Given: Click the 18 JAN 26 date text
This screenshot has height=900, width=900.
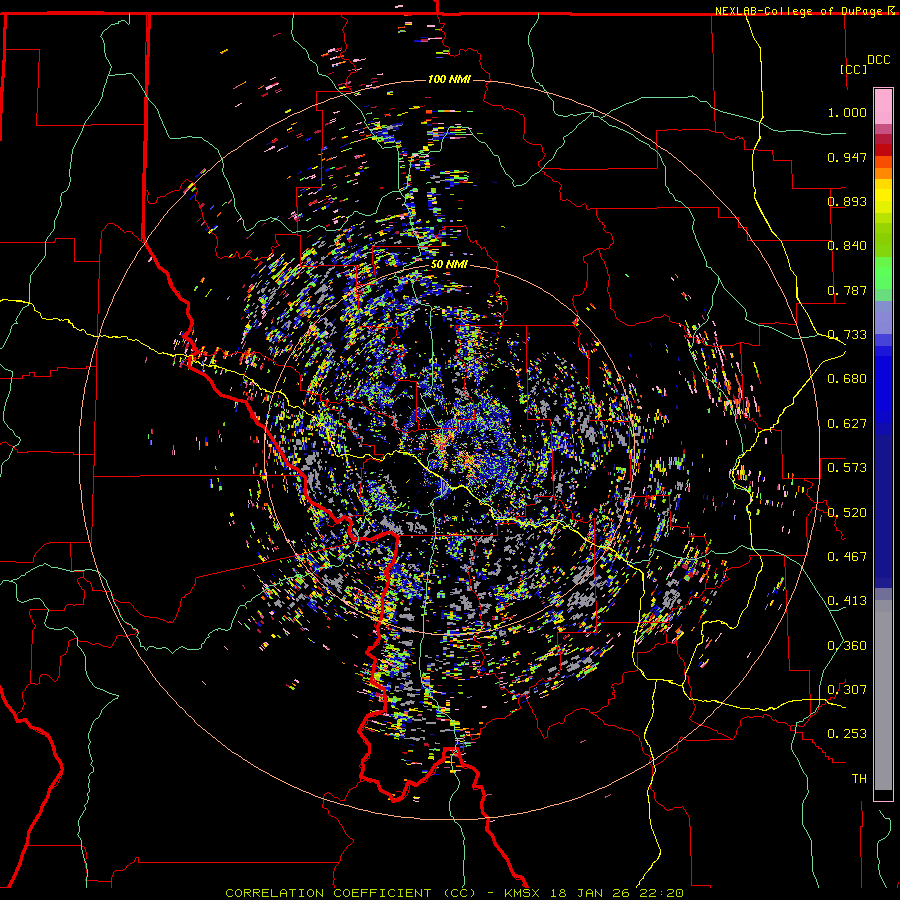Looking at the screenshot, I should [589, 893].
